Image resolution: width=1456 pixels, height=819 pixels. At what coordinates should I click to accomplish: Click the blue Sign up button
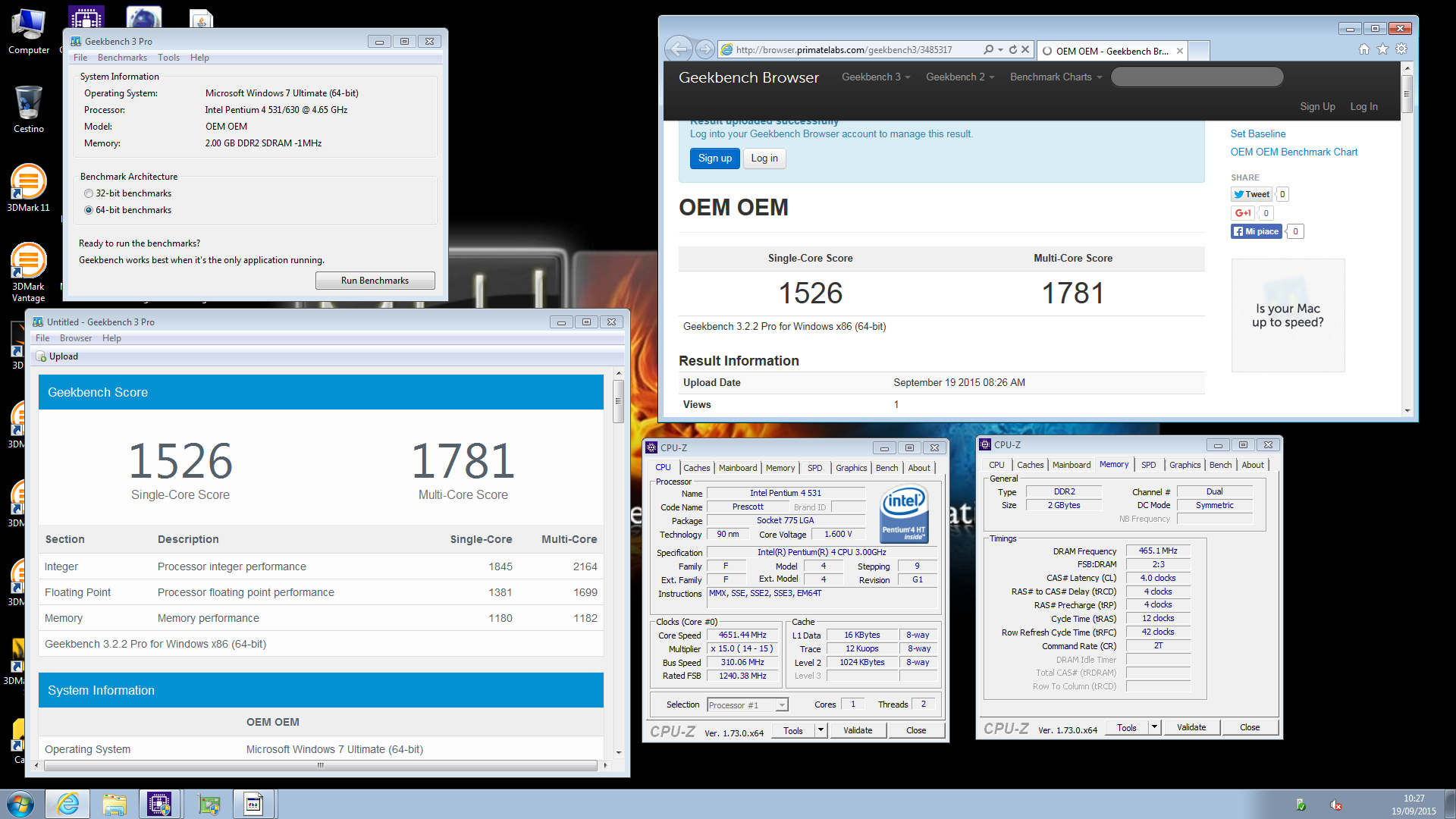pyautogui.click(x=715, y=158)
